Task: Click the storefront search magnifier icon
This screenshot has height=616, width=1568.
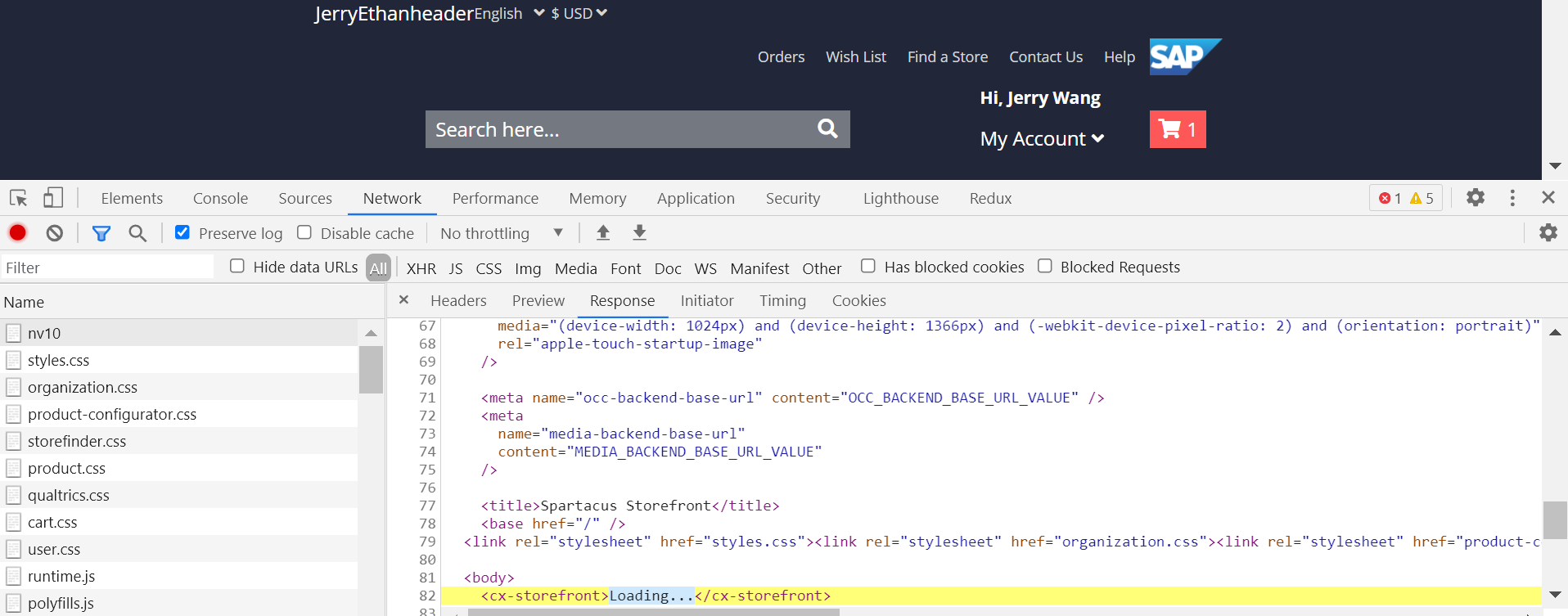Action: [x=827, y=128]
